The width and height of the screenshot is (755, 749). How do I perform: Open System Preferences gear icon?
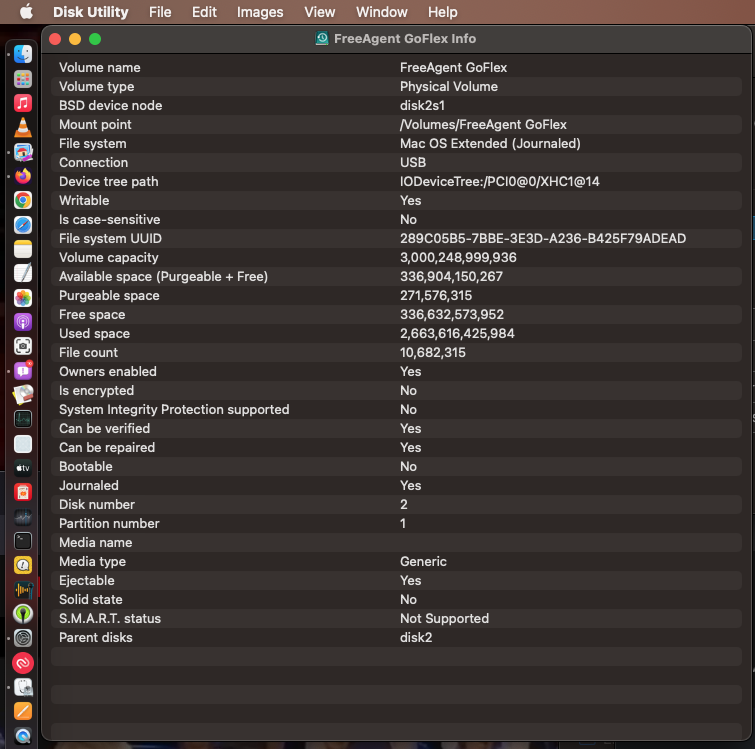coord(23,638)
